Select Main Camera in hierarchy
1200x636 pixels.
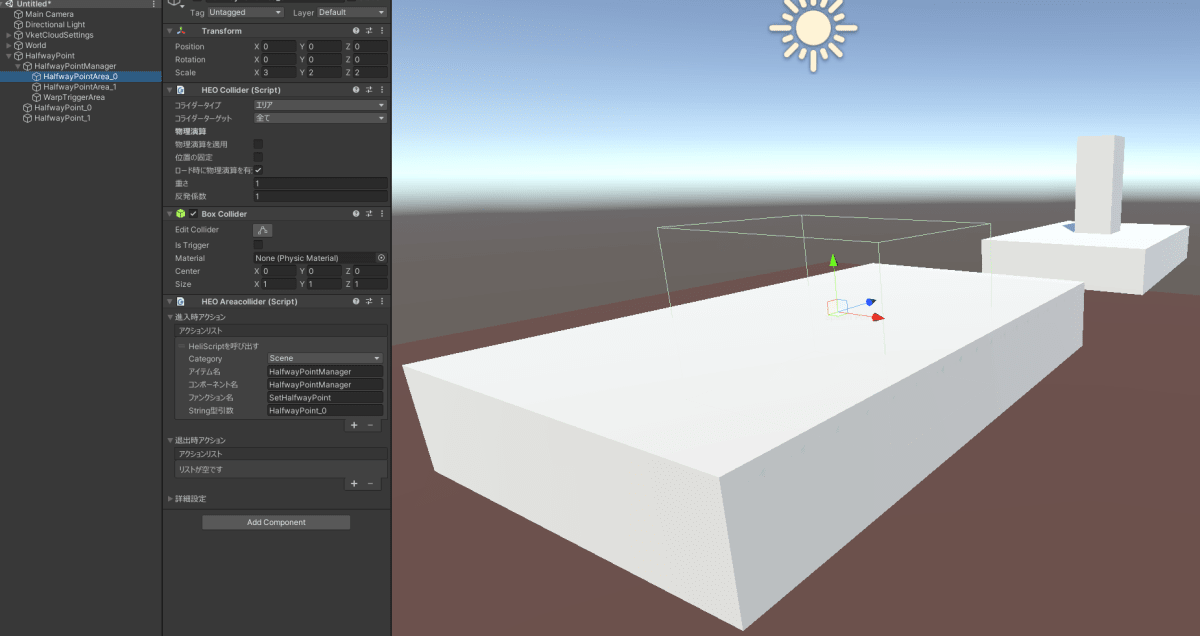(48, 14)
